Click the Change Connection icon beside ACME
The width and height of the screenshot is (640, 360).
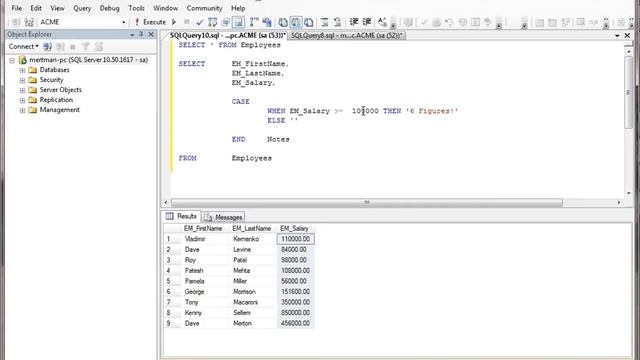pos(29,22)
